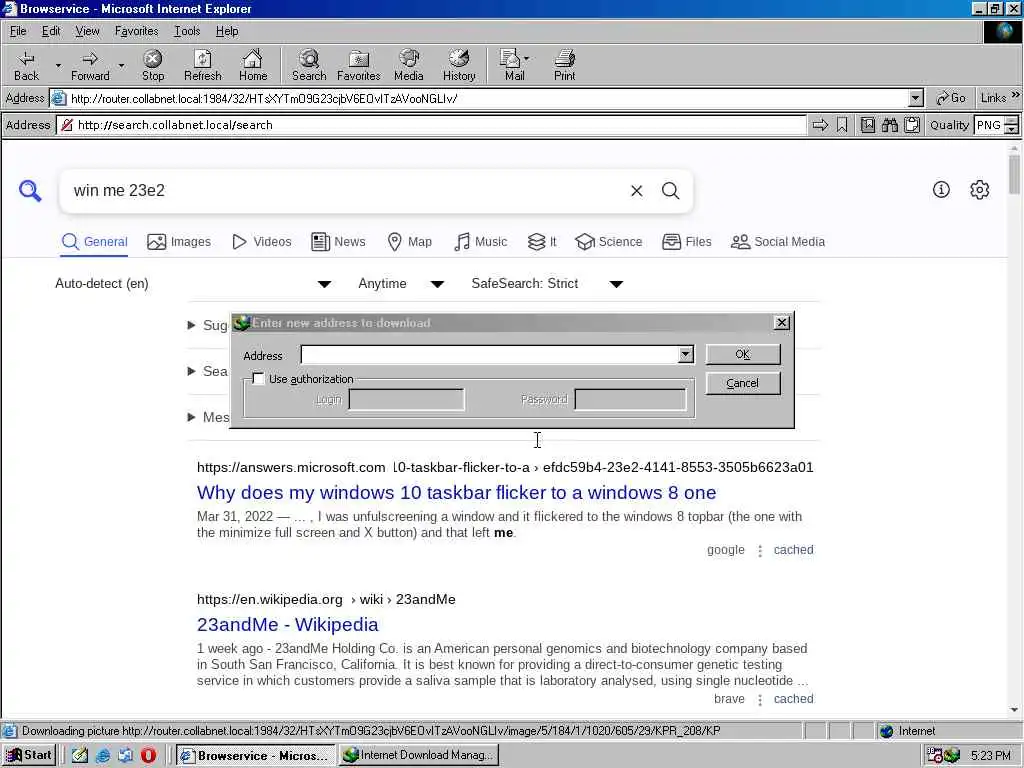The height and width of the screenshot is (768, 1024).
Task: Open the search preferences gear icon
Action: point(980,189)
